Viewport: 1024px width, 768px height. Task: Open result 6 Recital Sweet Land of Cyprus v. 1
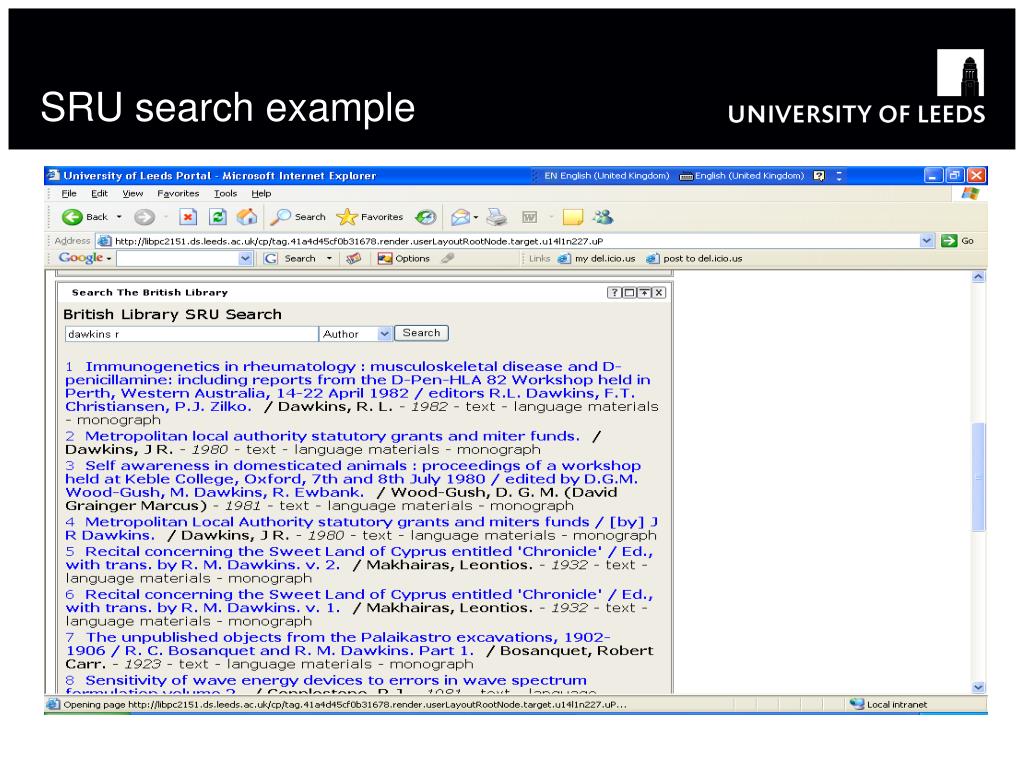(359, 601)
